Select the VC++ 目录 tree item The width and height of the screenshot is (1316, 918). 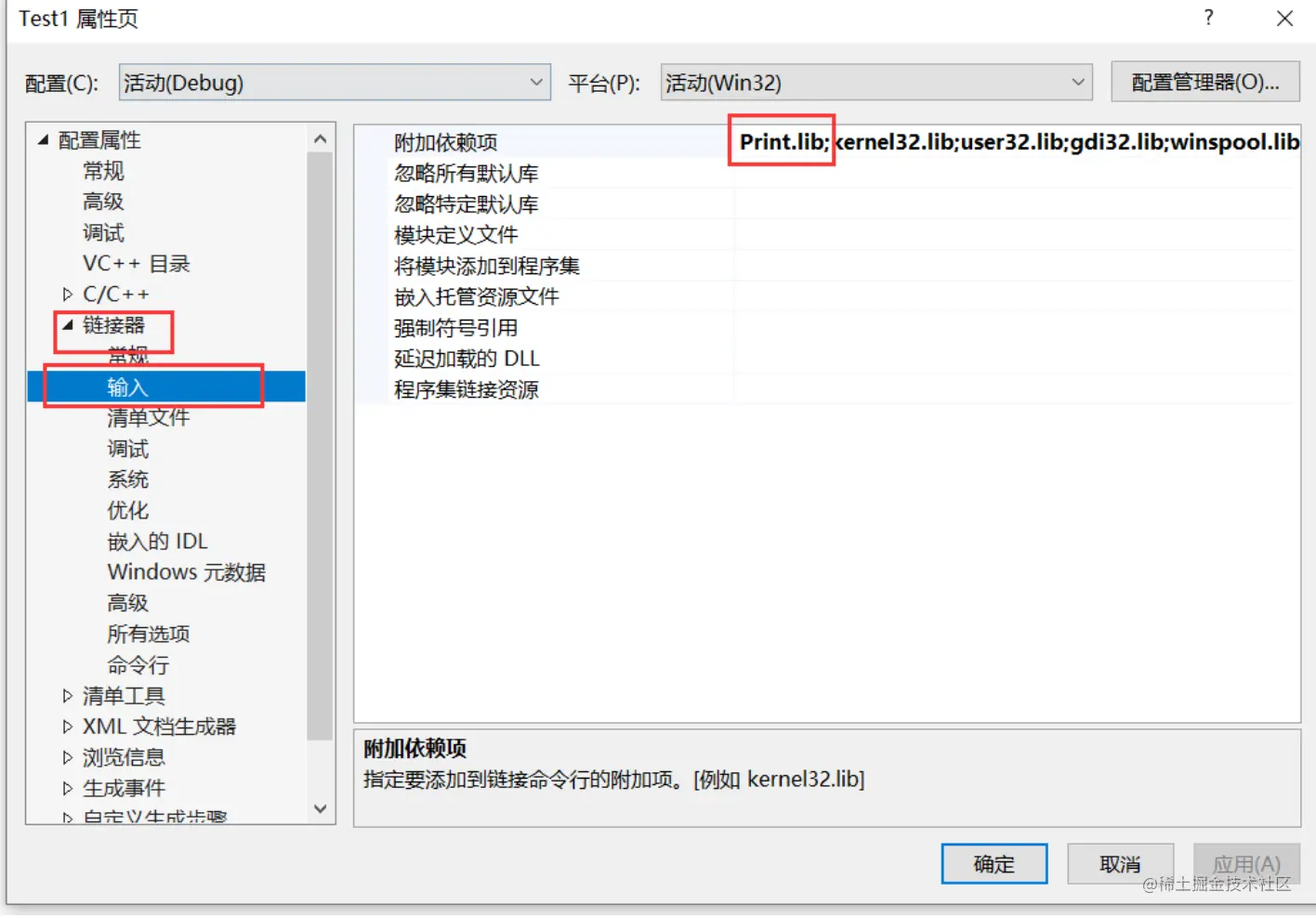pos(136,264)
